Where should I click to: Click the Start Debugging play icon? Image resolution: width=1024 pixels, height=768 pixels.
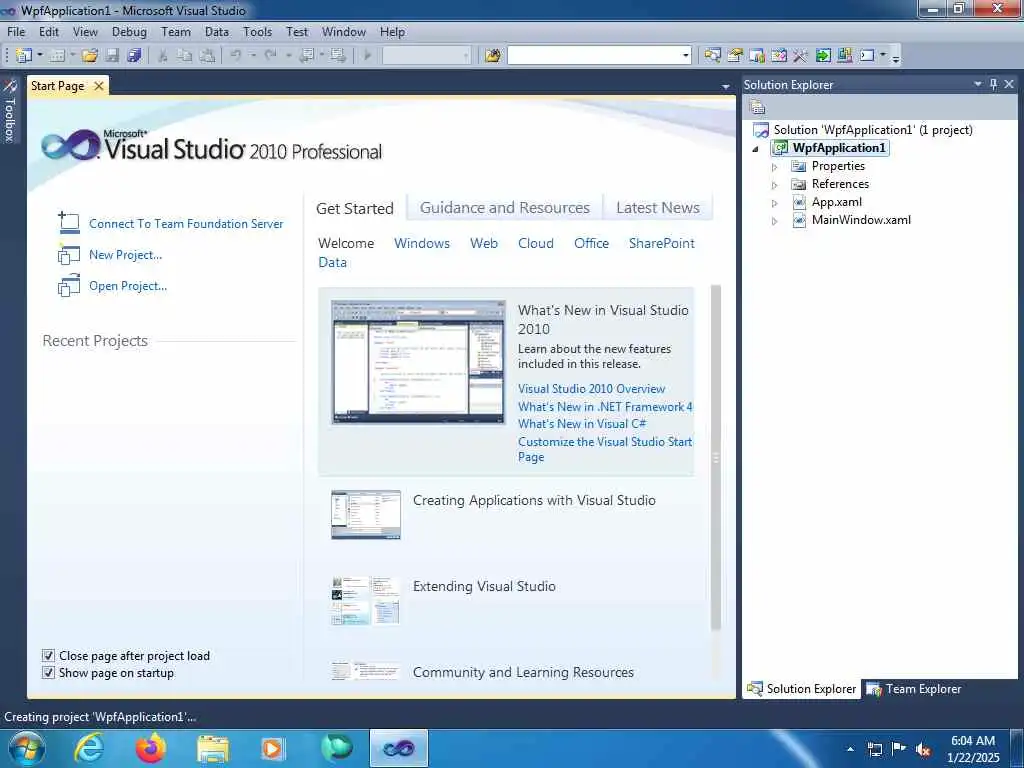click(367, 56)
